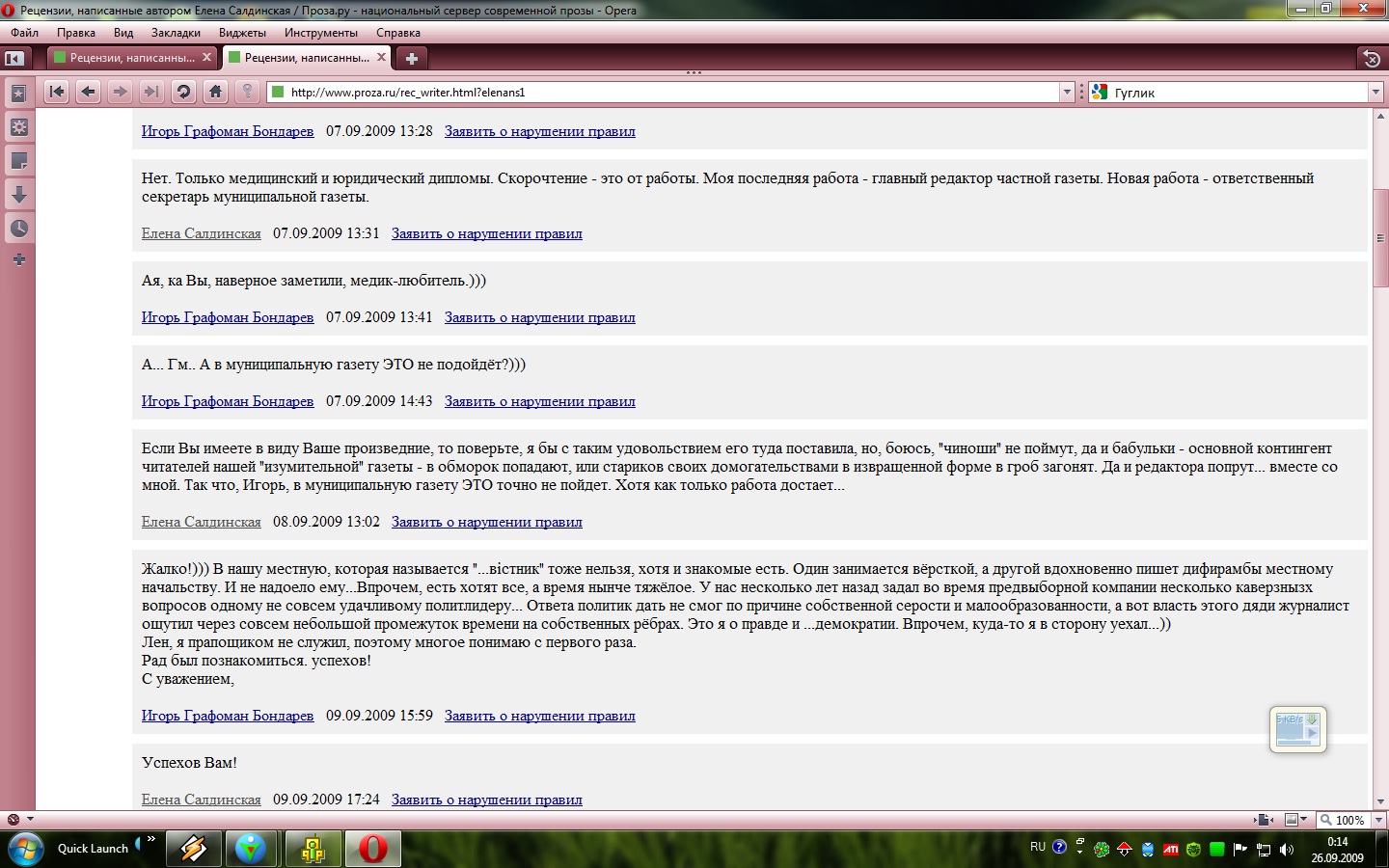
Task: Toggle the side panel button
Action: click(x=14, y=59)
